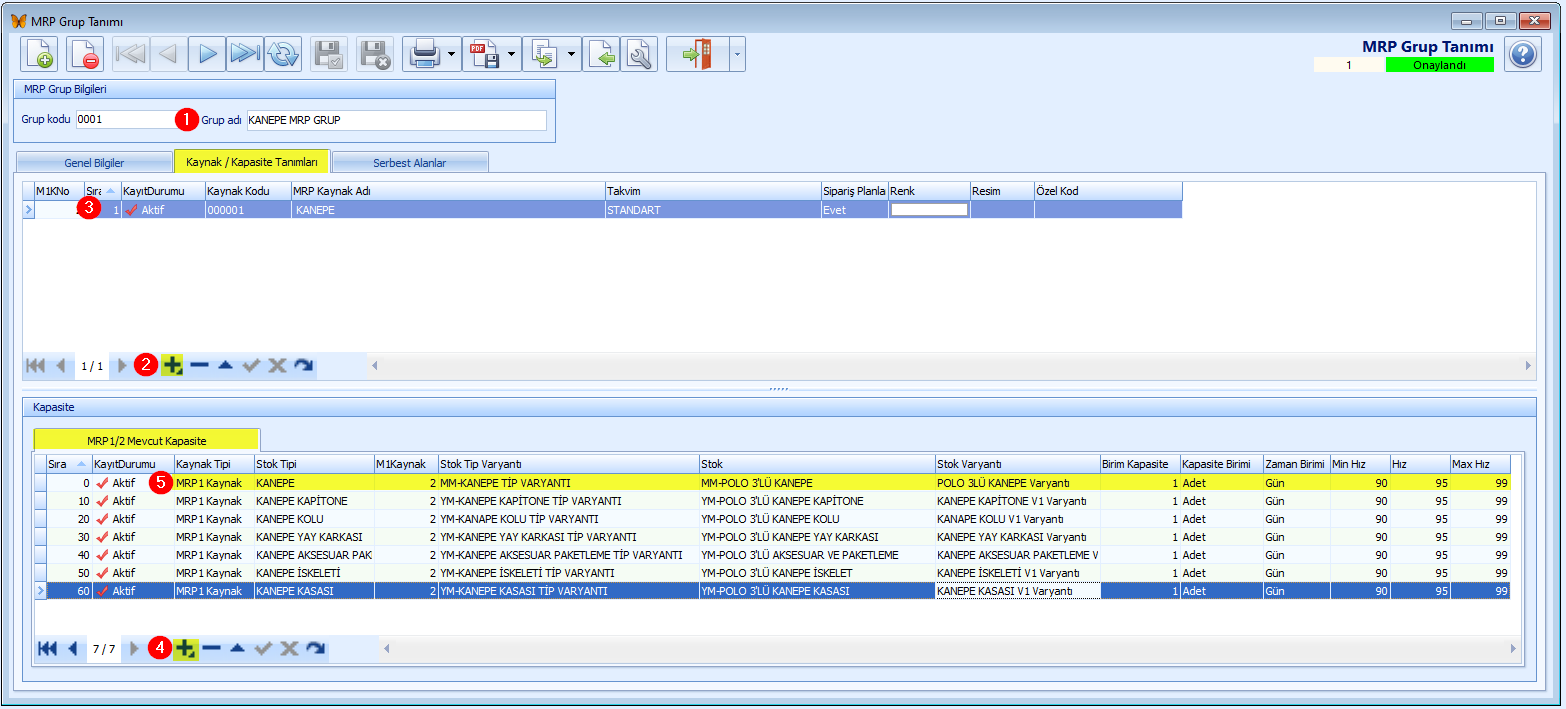Viewport: 1566px width, 709px height.
Task: Select STANDART cell in Takvim column
Action: point(712,210)
